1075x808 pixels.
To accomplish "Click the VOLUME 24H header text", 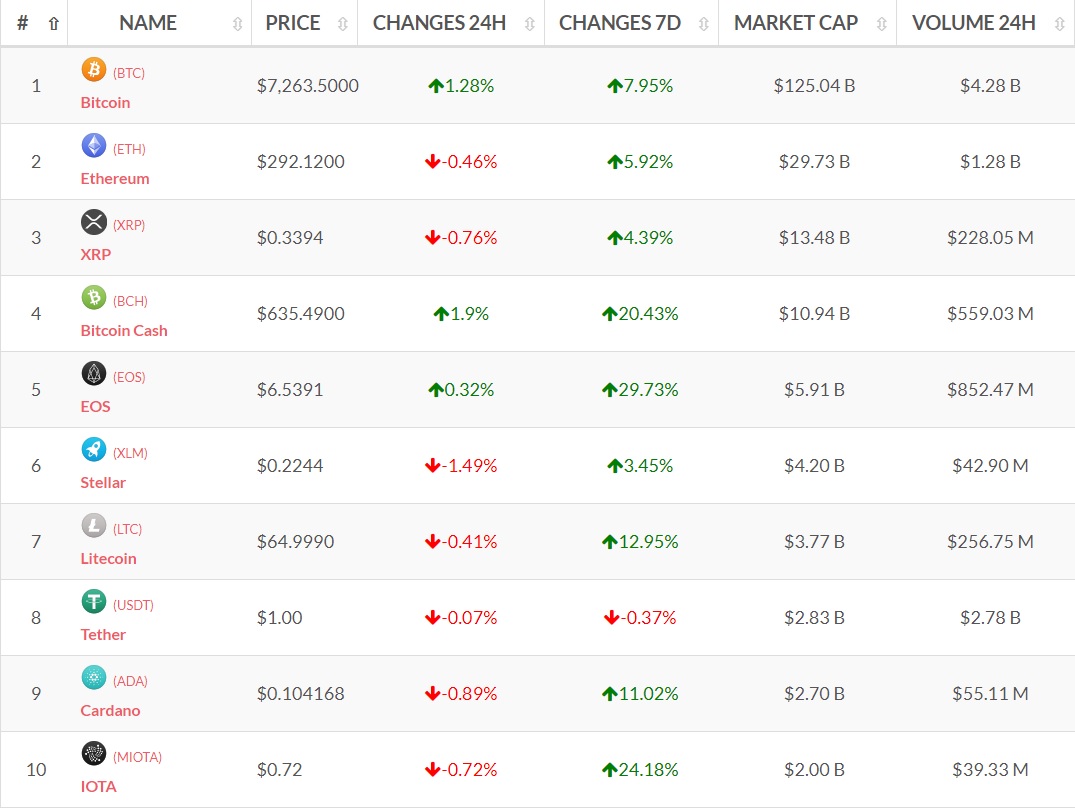I will (x=974, y=23).
